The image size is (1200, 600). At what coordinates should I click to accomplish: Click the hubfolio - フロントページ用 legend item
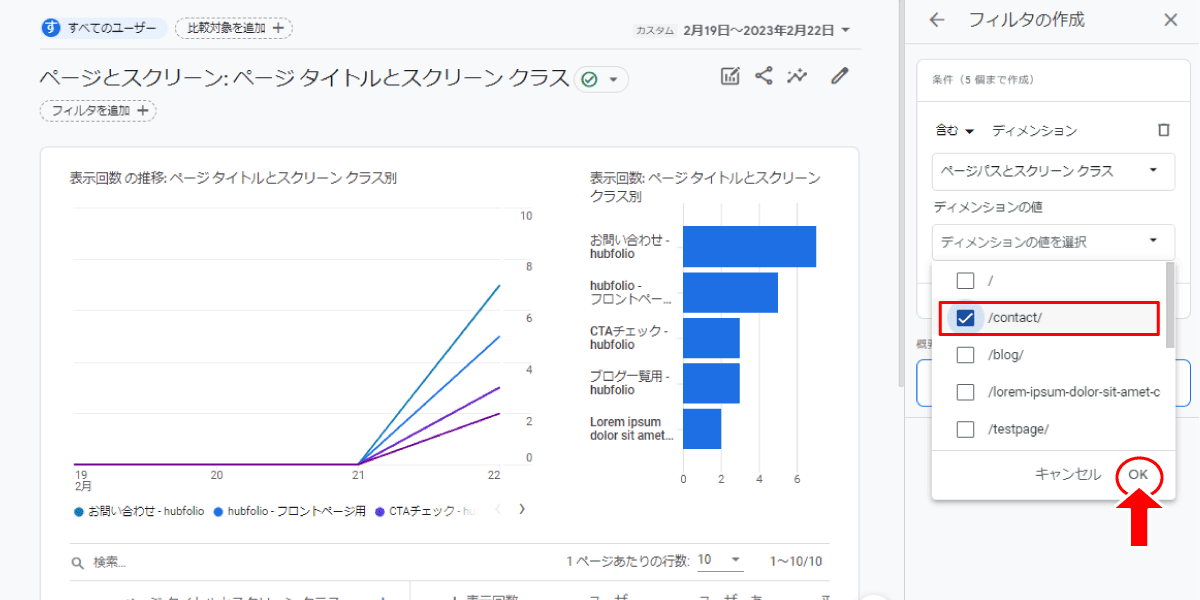coord(290,511)
